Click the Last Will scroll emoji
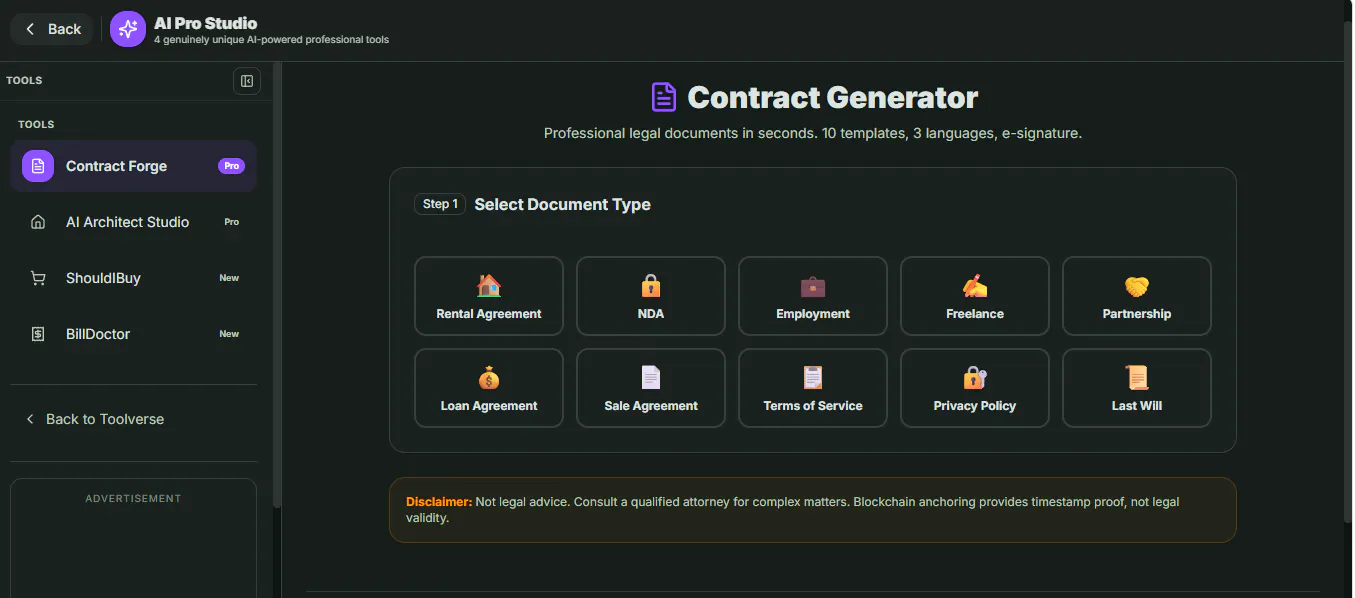 [1137, 378]
